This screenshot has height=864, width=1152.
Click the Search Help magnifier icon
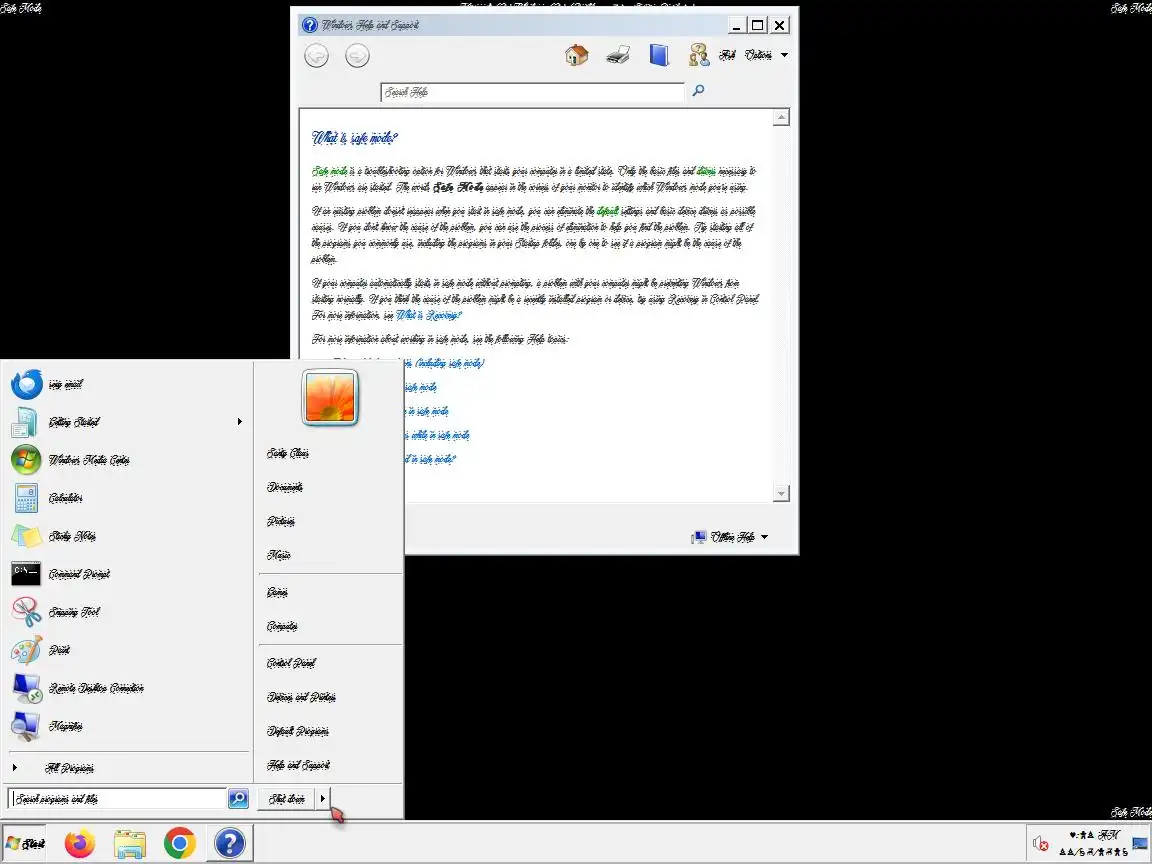(699, 90)
